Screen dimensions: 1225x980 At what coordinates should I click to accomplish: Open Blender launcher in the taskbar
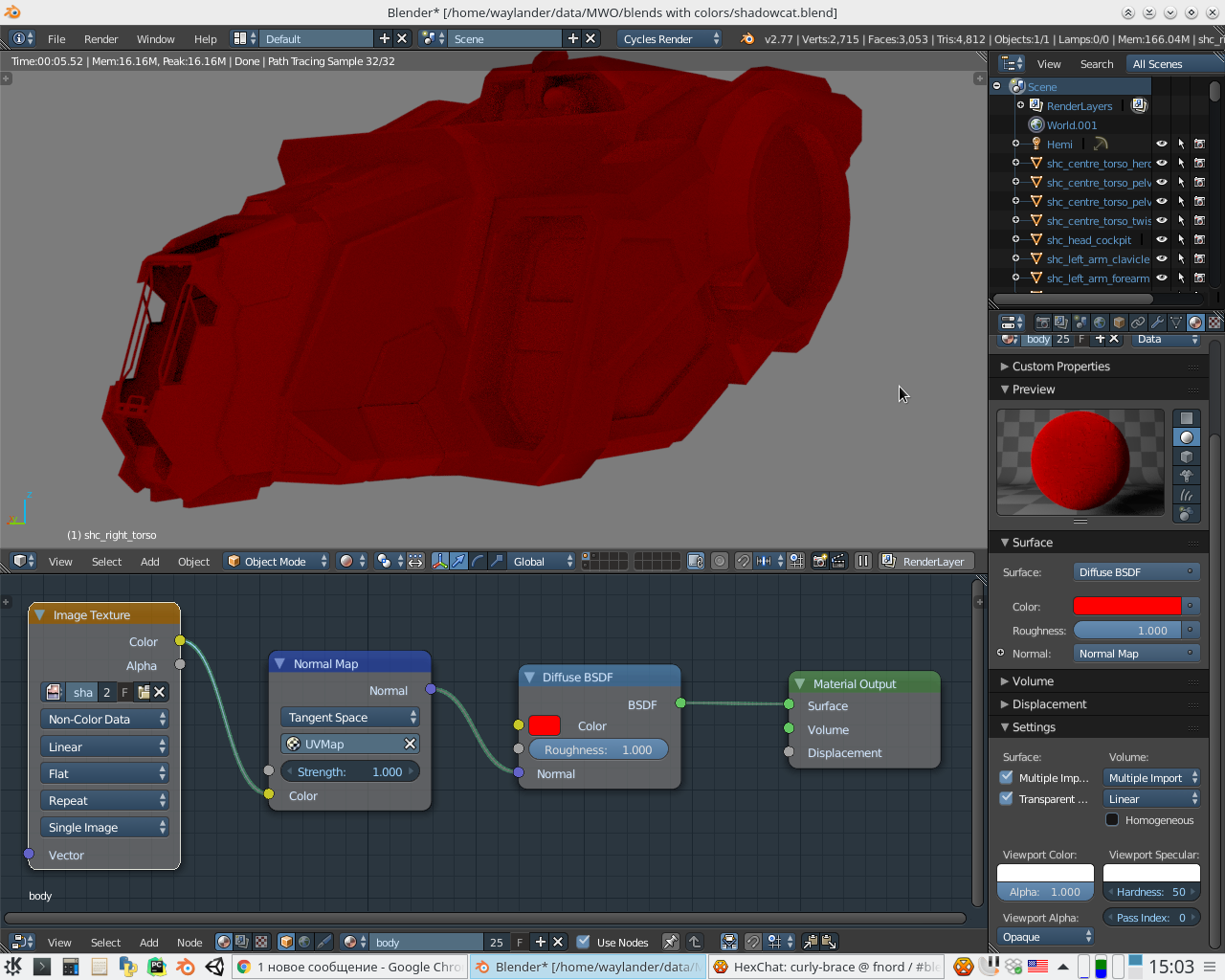(x=186, y=967)
